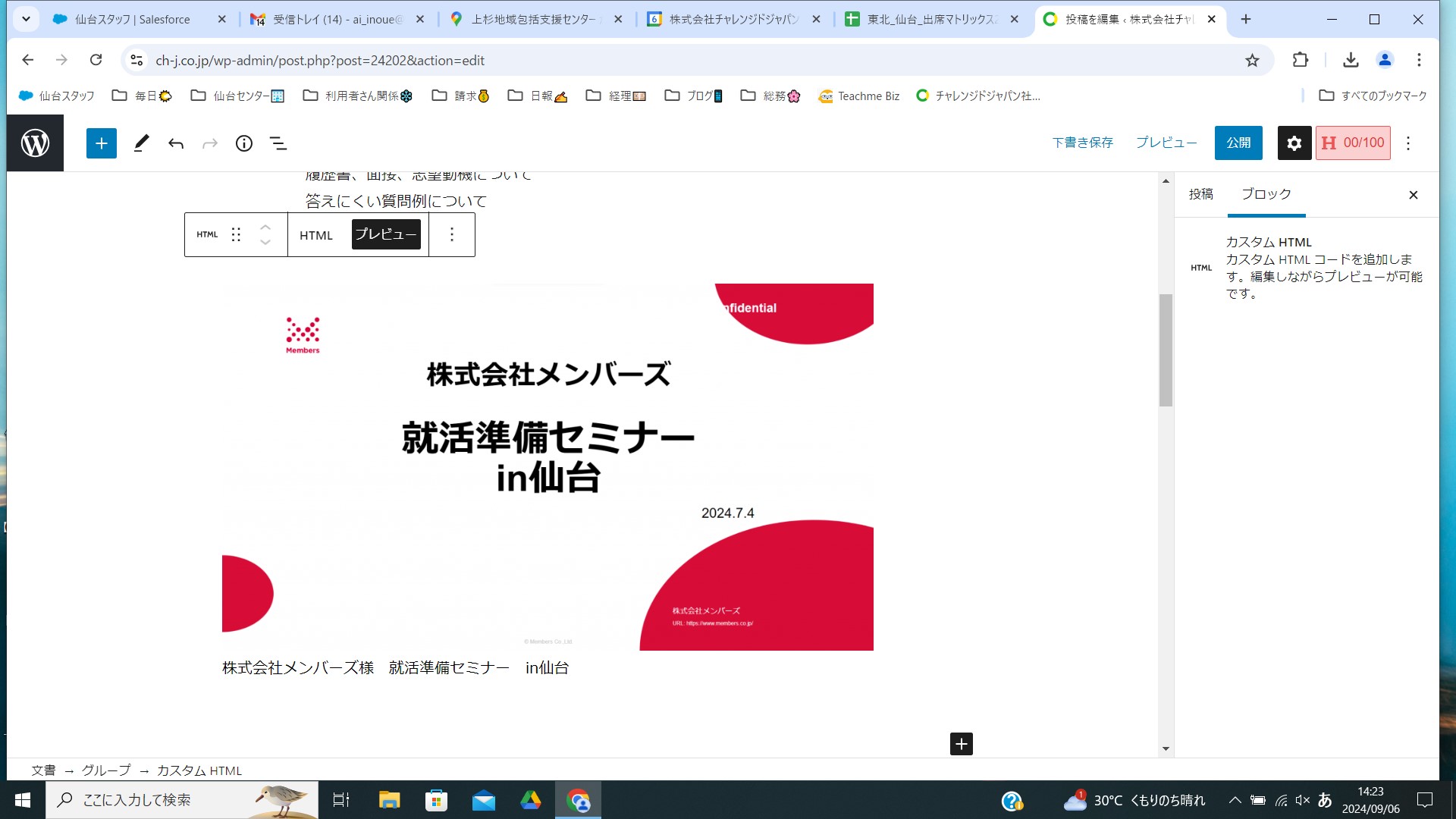Open File Explorer from the taskbar
Image resolution: width=1456 pixels, height=819 pixels.
coord(389,800)
